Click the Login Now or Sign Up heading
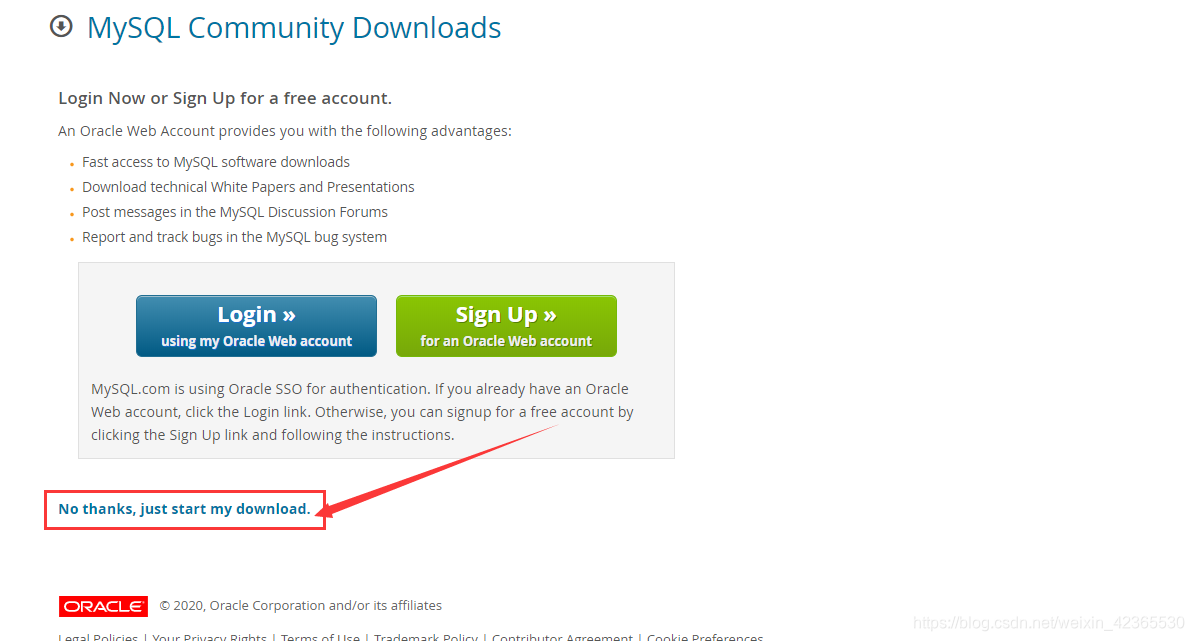Viewport: 1194px width, 641px height. pyautogui.click(x=225, y=98)
